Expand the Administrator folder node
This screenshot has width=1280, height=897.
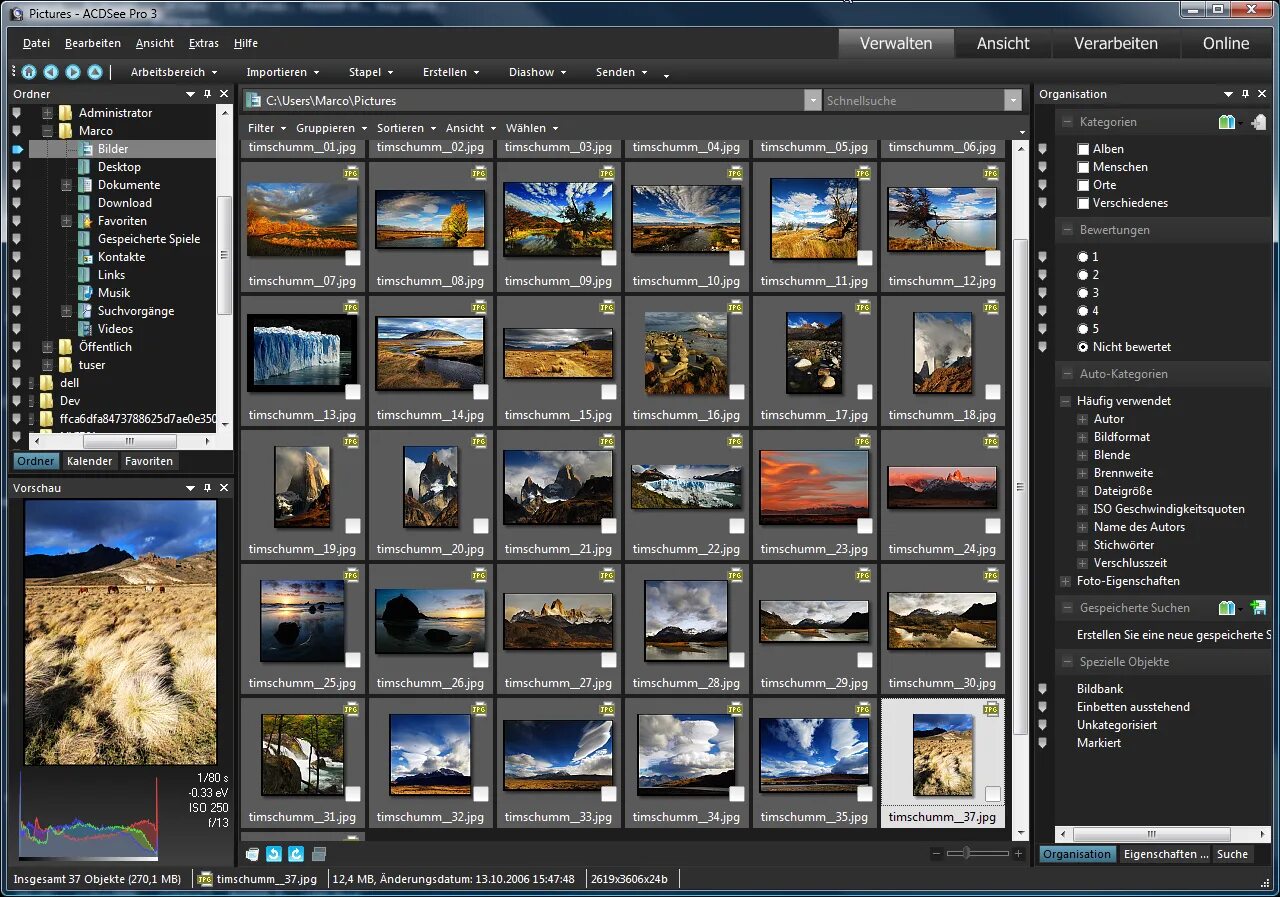[x=47, y=113]
